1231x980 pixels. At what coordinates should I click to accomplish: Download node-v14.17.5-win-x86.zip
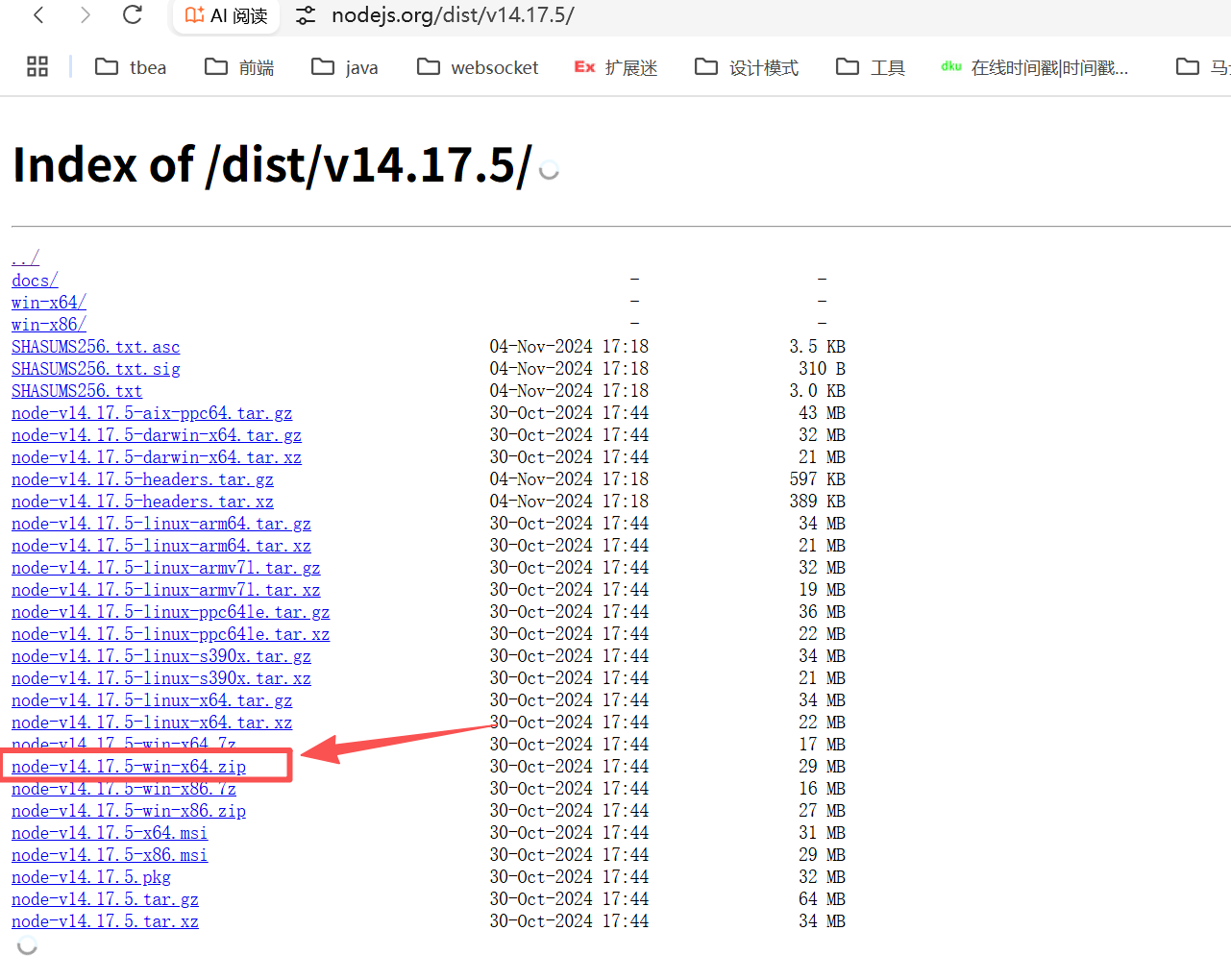pos(129,810)
